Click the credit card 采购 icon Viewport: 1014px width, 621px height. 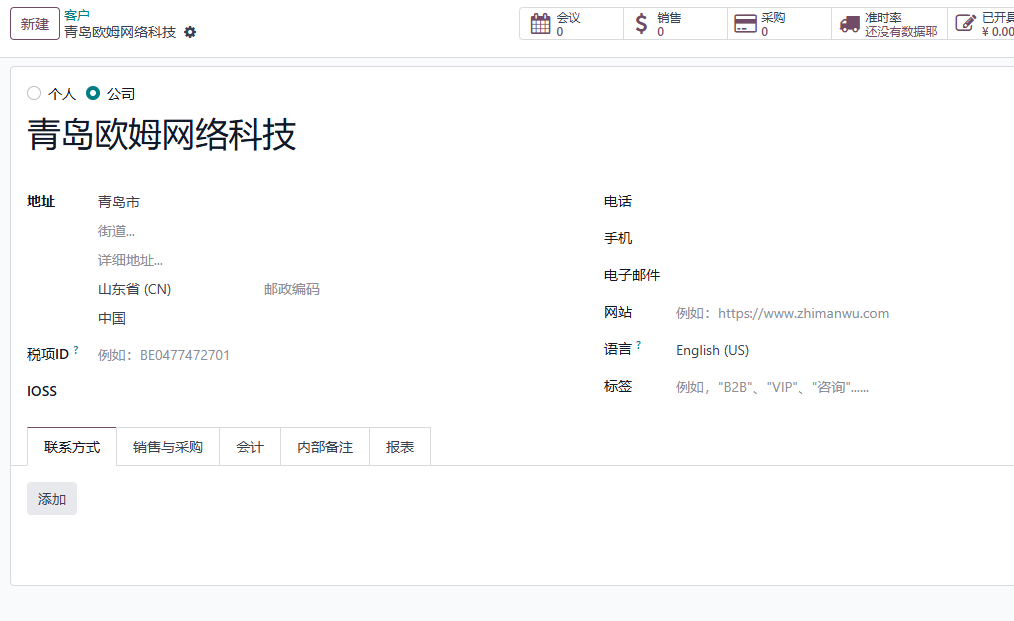(x=745, y=24)
